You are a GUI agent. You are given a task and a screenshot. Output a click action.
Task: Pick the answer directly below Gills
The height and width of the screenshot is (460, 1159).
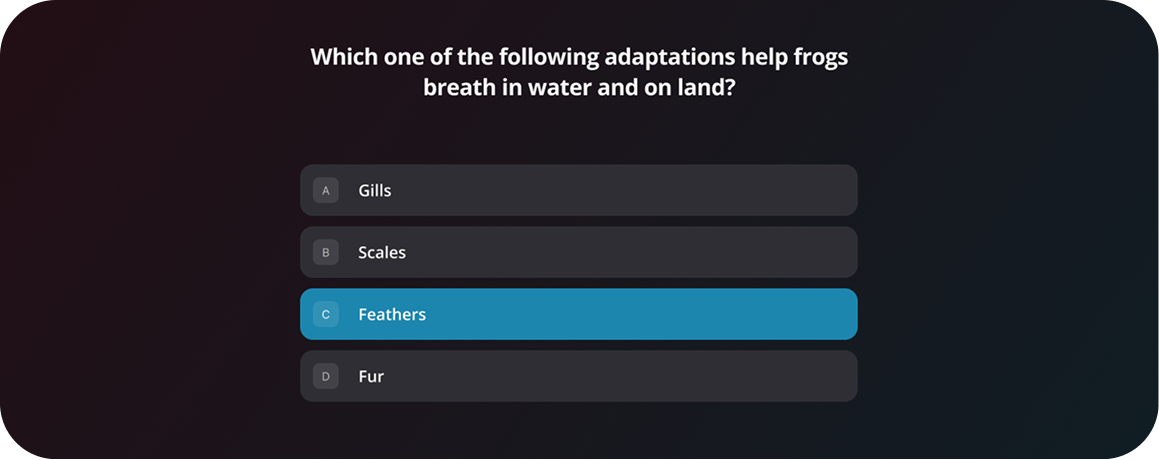click(578, 252)
